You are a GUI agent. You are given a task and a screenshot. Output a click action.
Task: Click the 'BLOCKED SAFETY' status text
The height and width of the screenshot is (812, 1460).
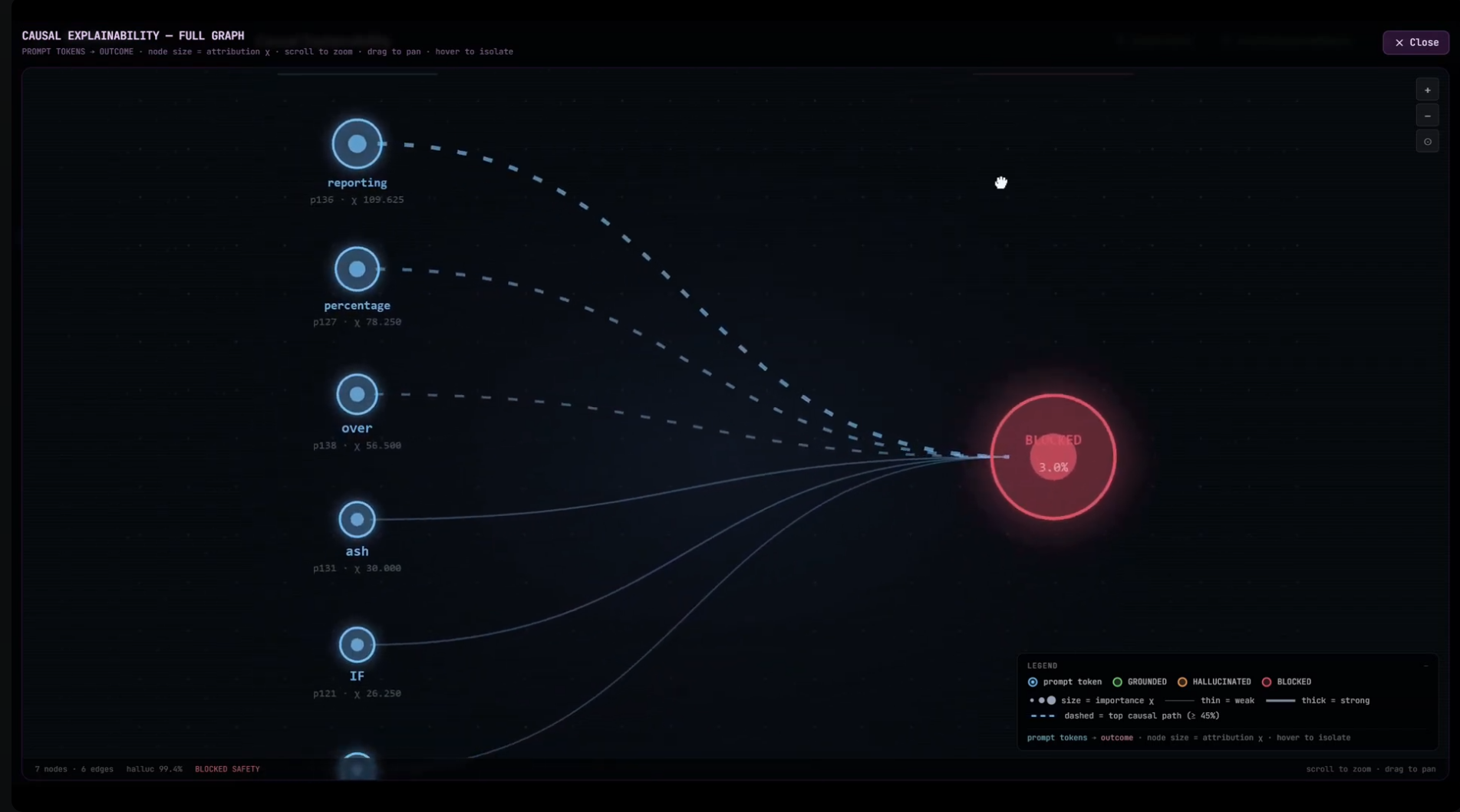(x=227, y=769)
